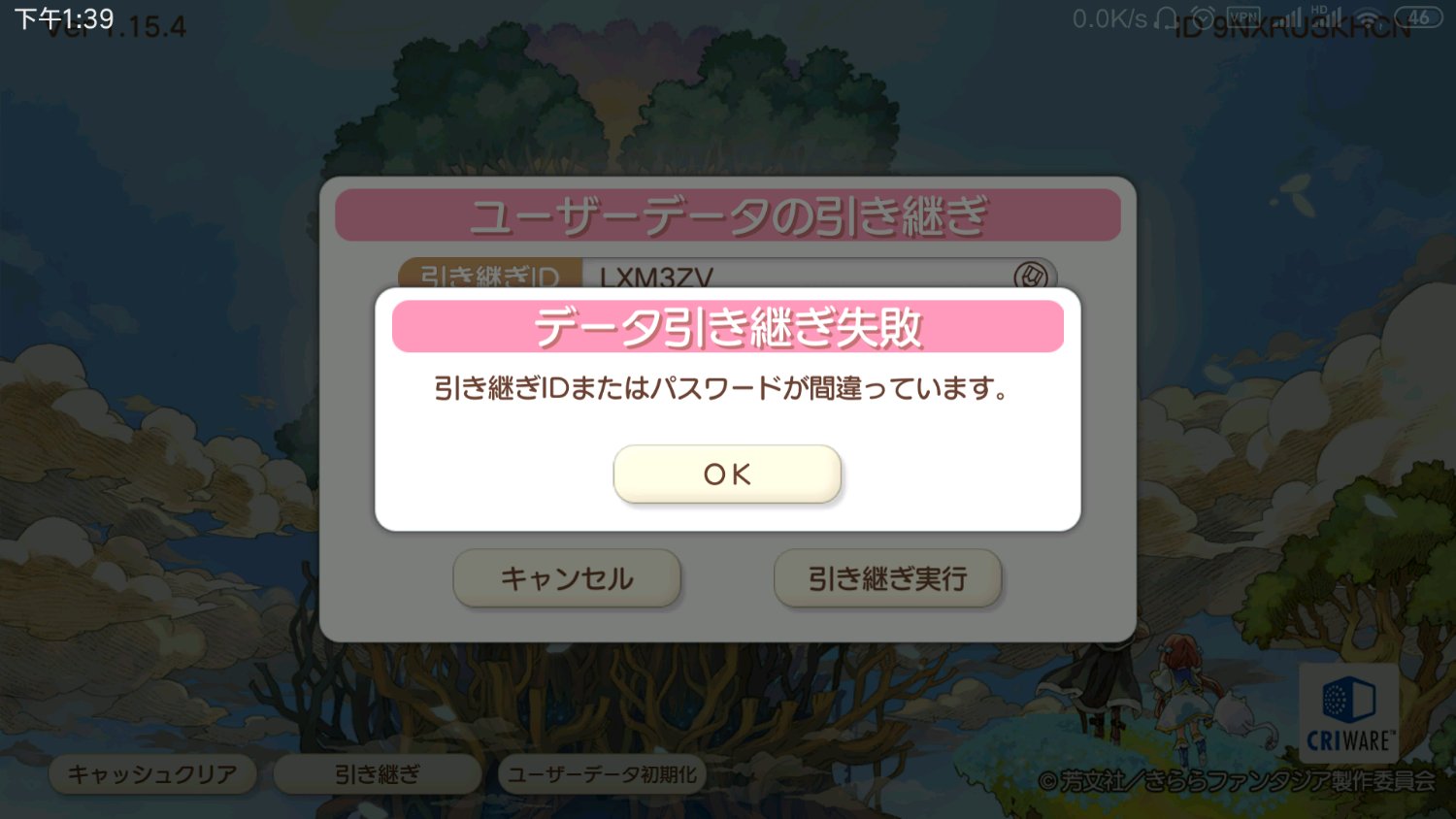Tap the player ID text at top right
The image size is (1456, 819).
click(x=1291, y=27)
